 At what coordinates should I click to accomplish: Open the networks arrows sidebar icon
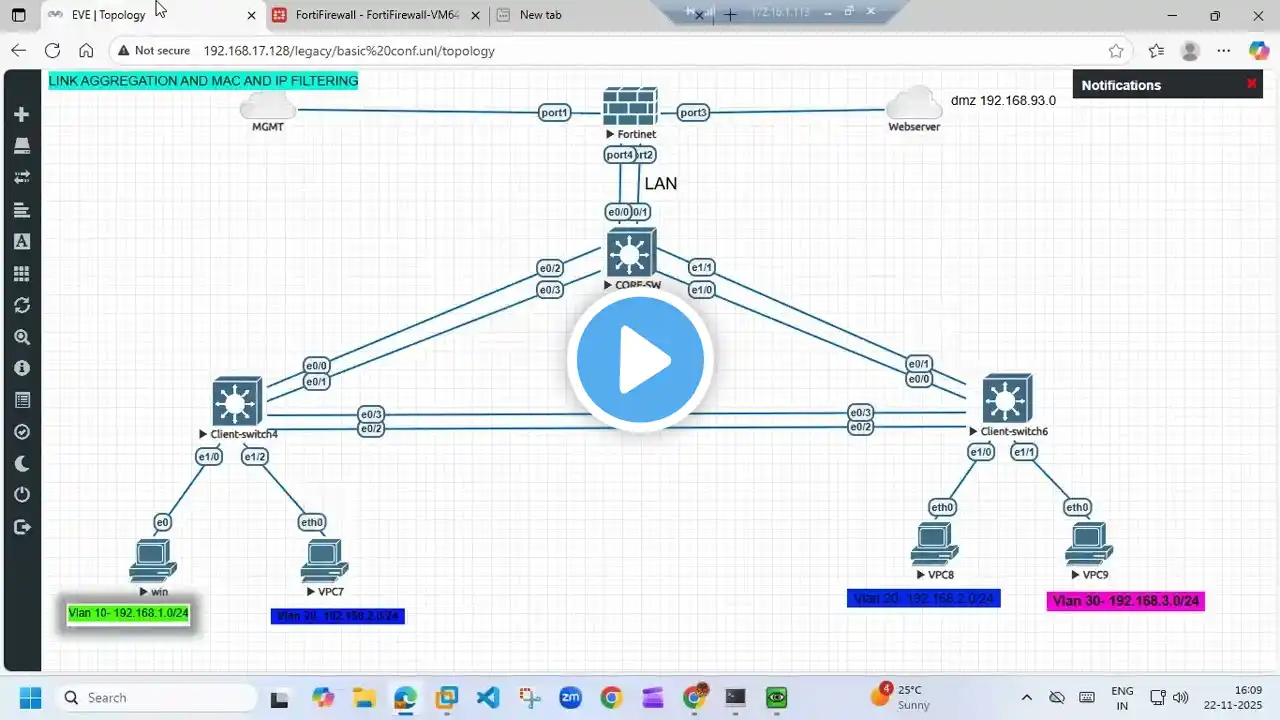21,178
